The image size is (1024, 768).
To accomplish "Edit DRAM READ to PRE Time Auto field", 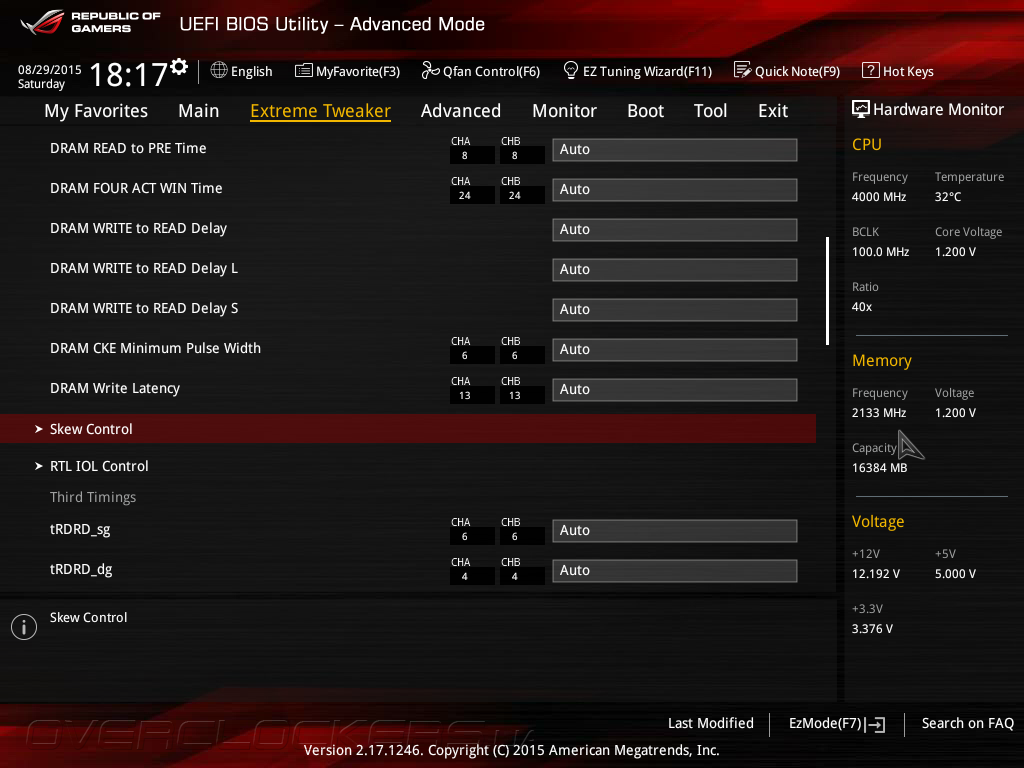I will click(675, 150).
